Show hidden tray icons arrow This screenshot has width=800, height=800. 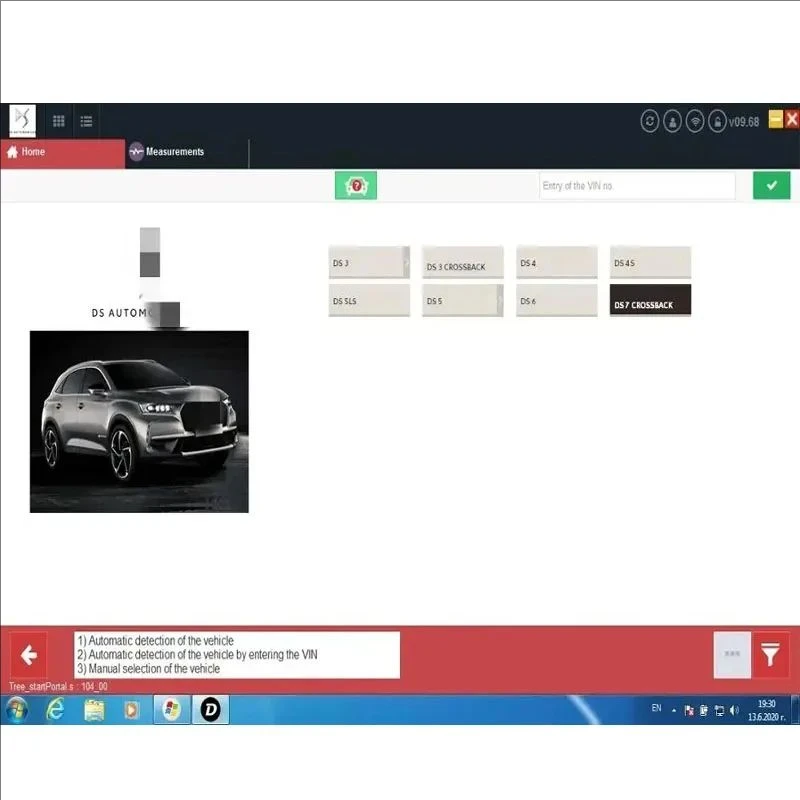[x=674, y=710]
